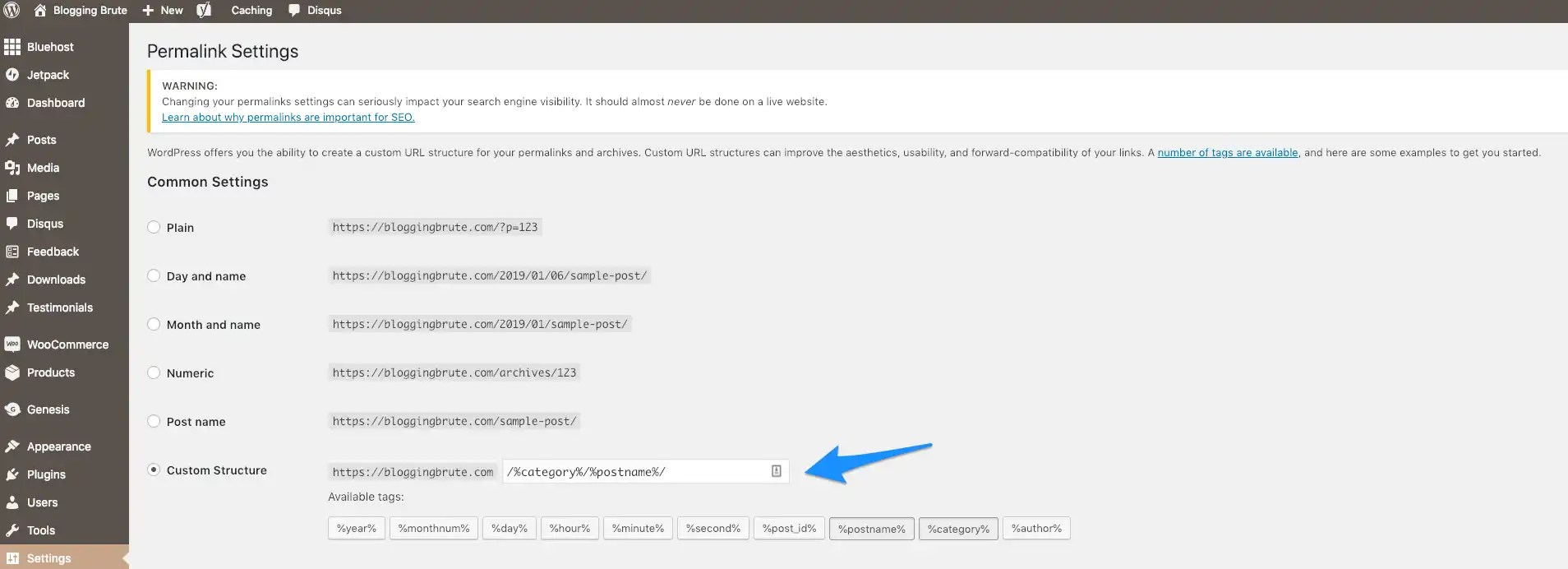Image resolution: width=1568 pixels, height=569 pixels.
Task: Click the autofill icon in custom structure field
Action: pyautogui.click(x=776, y=471)
